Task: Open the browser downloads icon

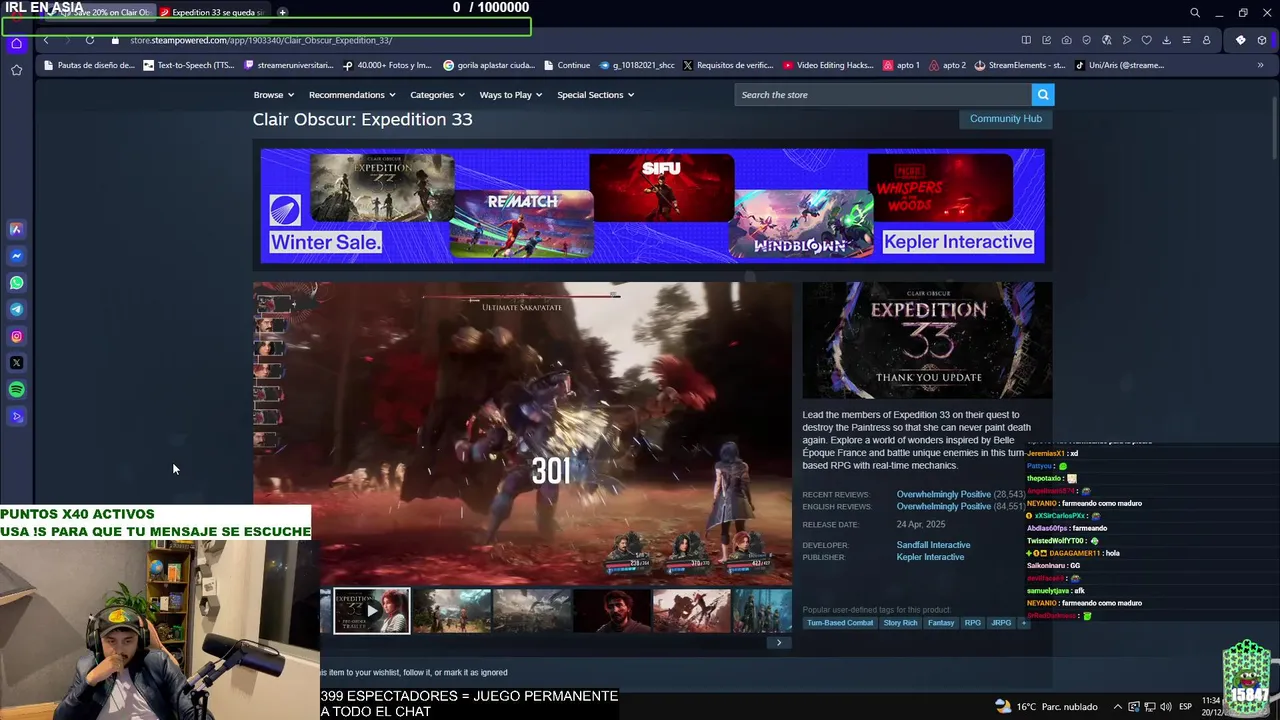Action: (x=1166, y=40)
